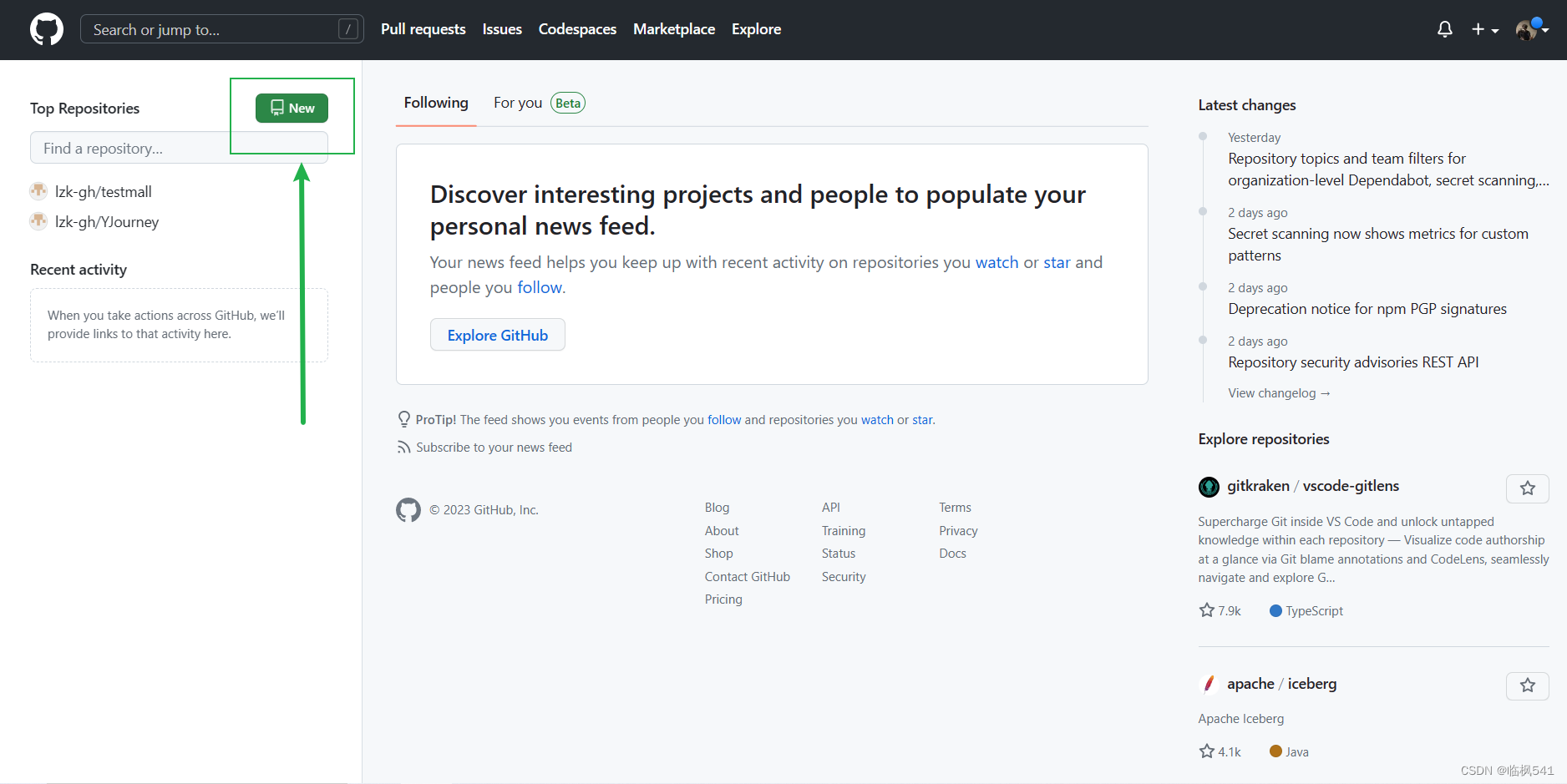This screenshot has width=1567, height=784.
Task: Click the lzk-gh/testmall avatar icon
Action: pos(38,191)
